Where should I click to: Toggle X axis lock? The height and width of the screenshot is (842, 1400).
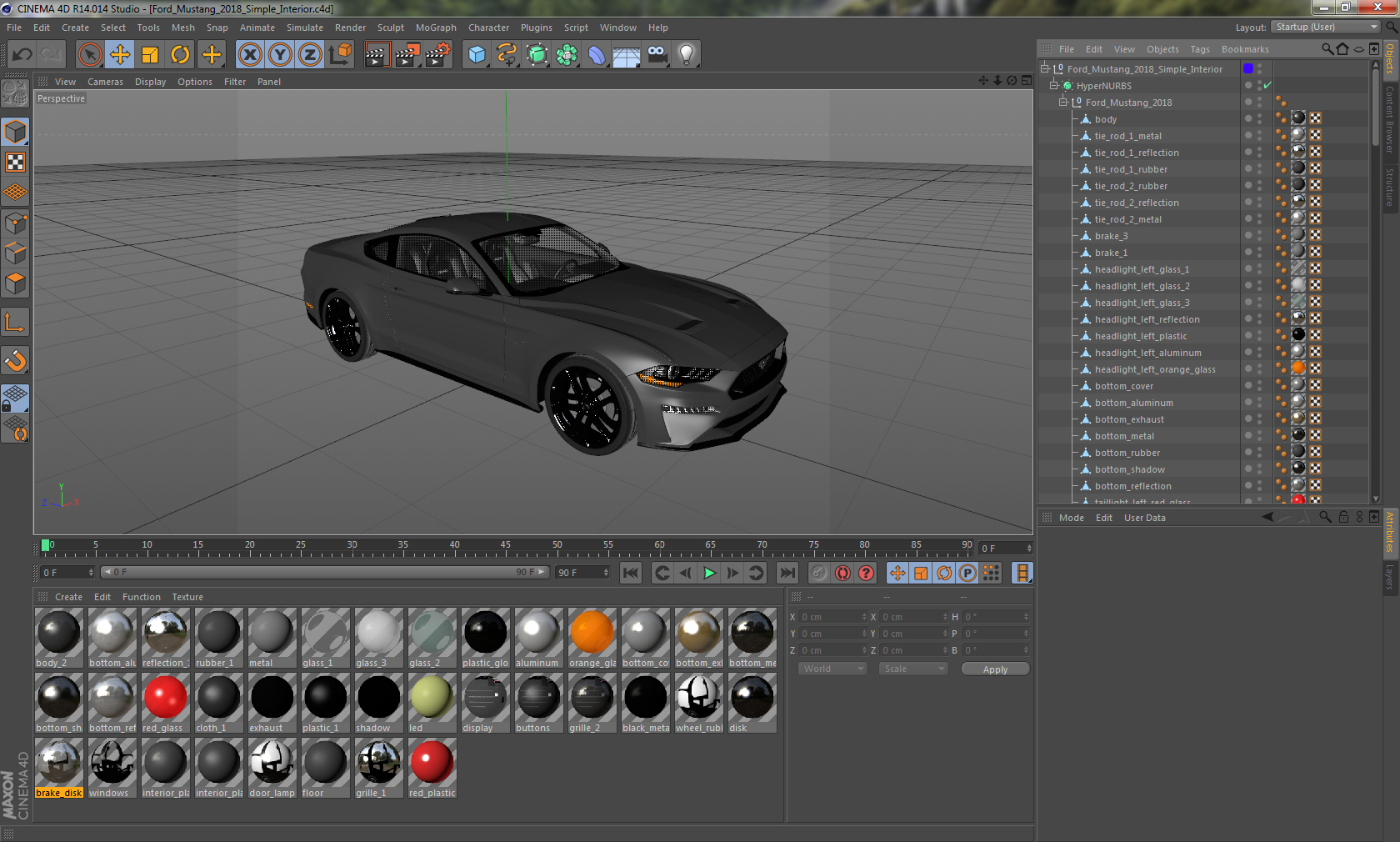[x=250, y=55]
